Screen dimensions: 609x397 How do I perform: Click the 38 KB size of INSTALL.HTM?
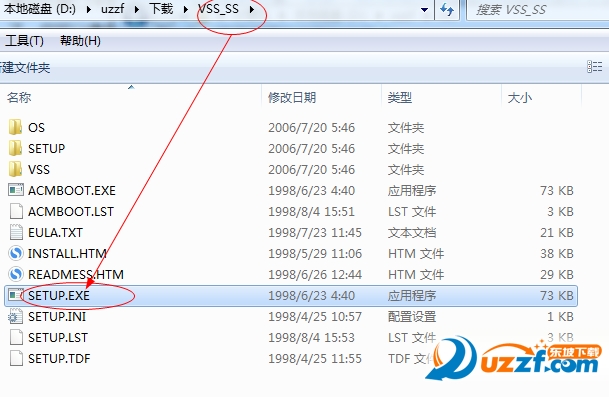pos(557,253)
